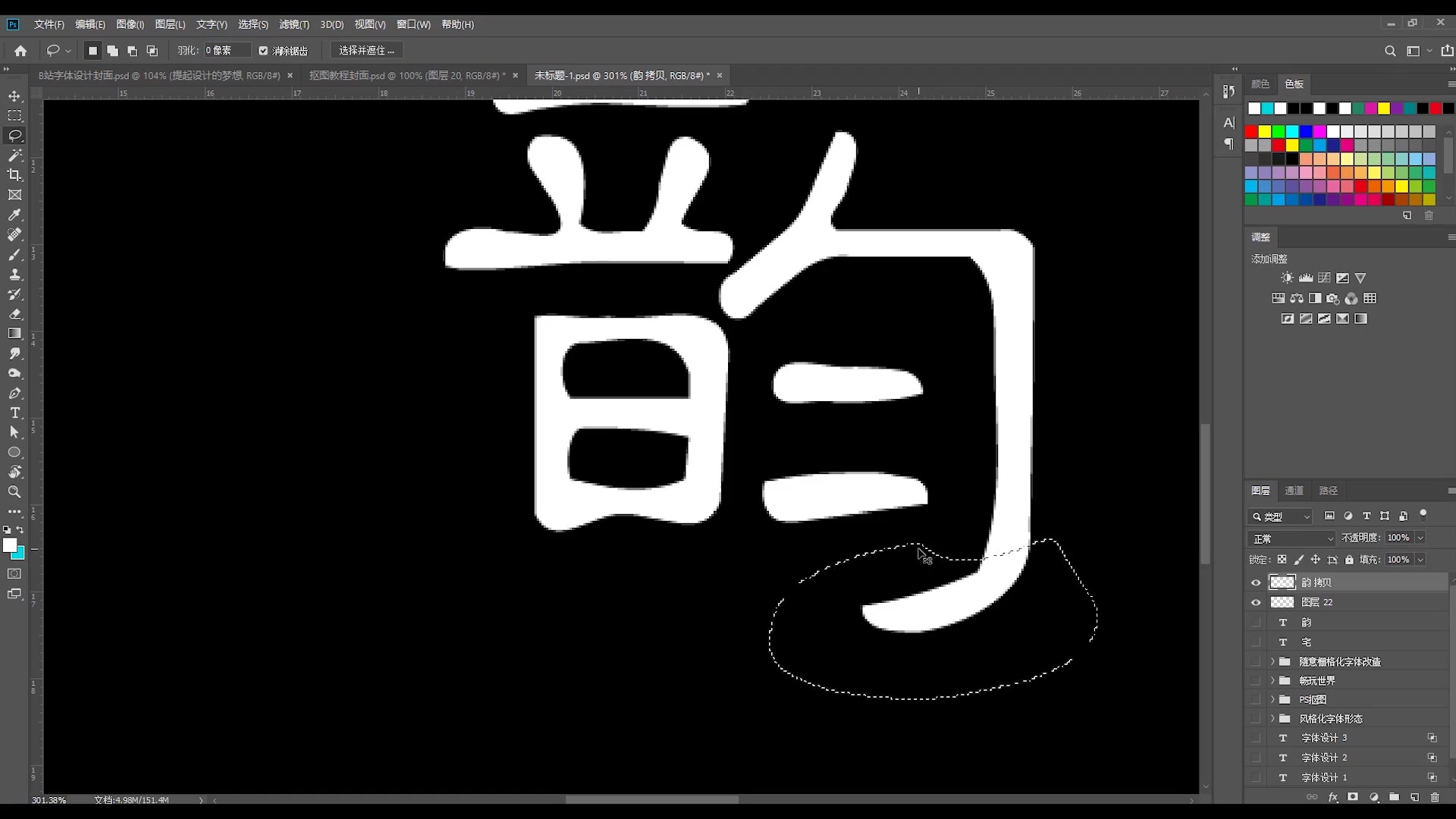This screenshot has height=819, width=1456.
Task: Select the Eyedropper tool
Action: point(14,215)
